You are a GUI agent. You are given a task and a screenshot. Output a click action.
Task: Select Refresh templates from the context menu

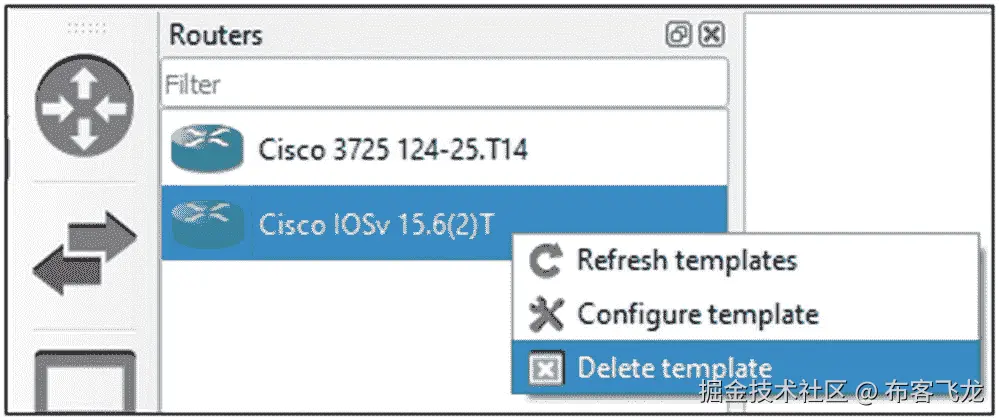coord(687,262)
